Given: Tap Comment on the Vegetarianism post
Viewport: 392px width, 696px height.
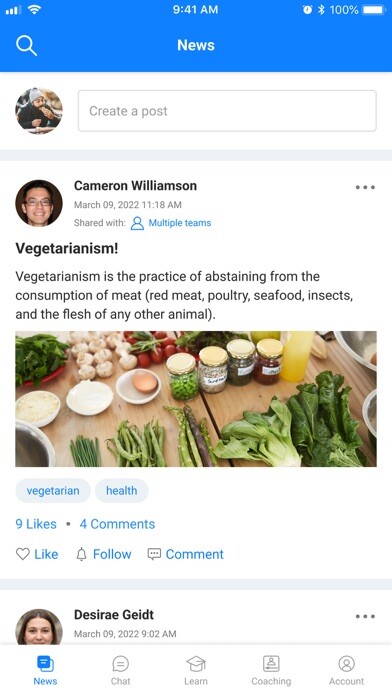Looking at the screenshot, I should pyautogui.click(x=186, y=554).
